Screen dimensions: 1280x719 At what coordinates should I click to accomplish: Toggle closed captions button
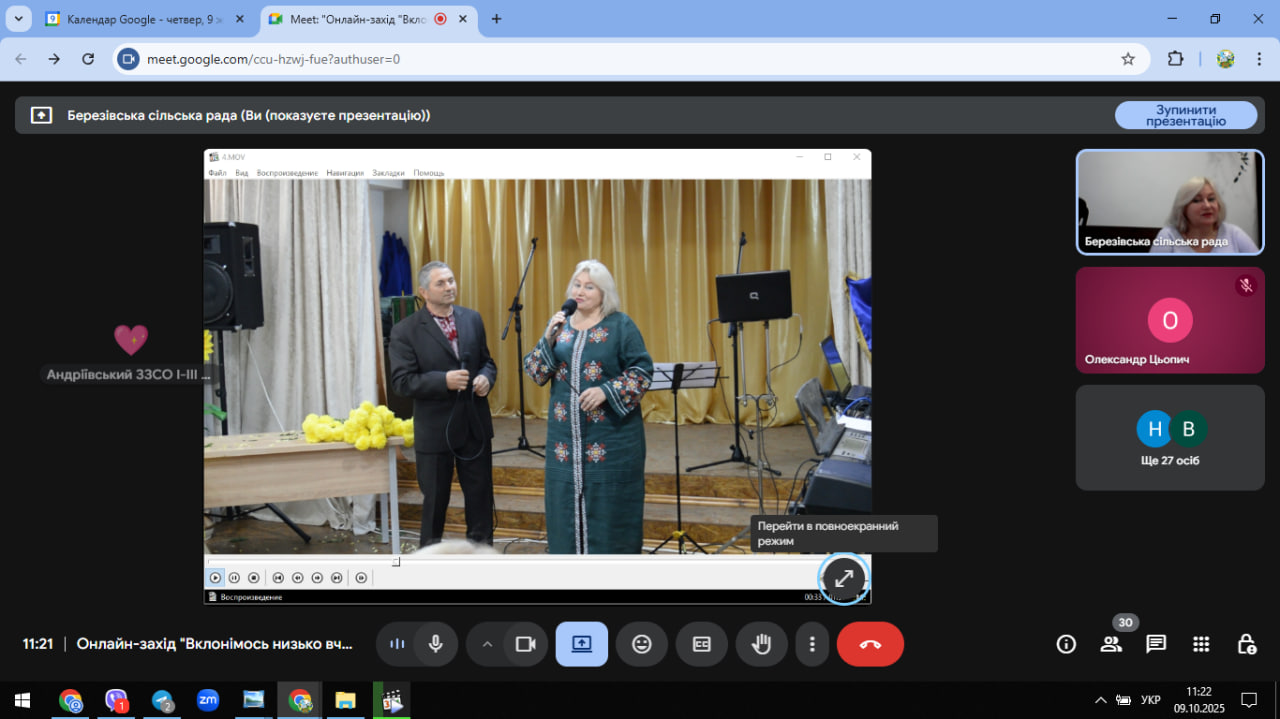pos(702,644)
